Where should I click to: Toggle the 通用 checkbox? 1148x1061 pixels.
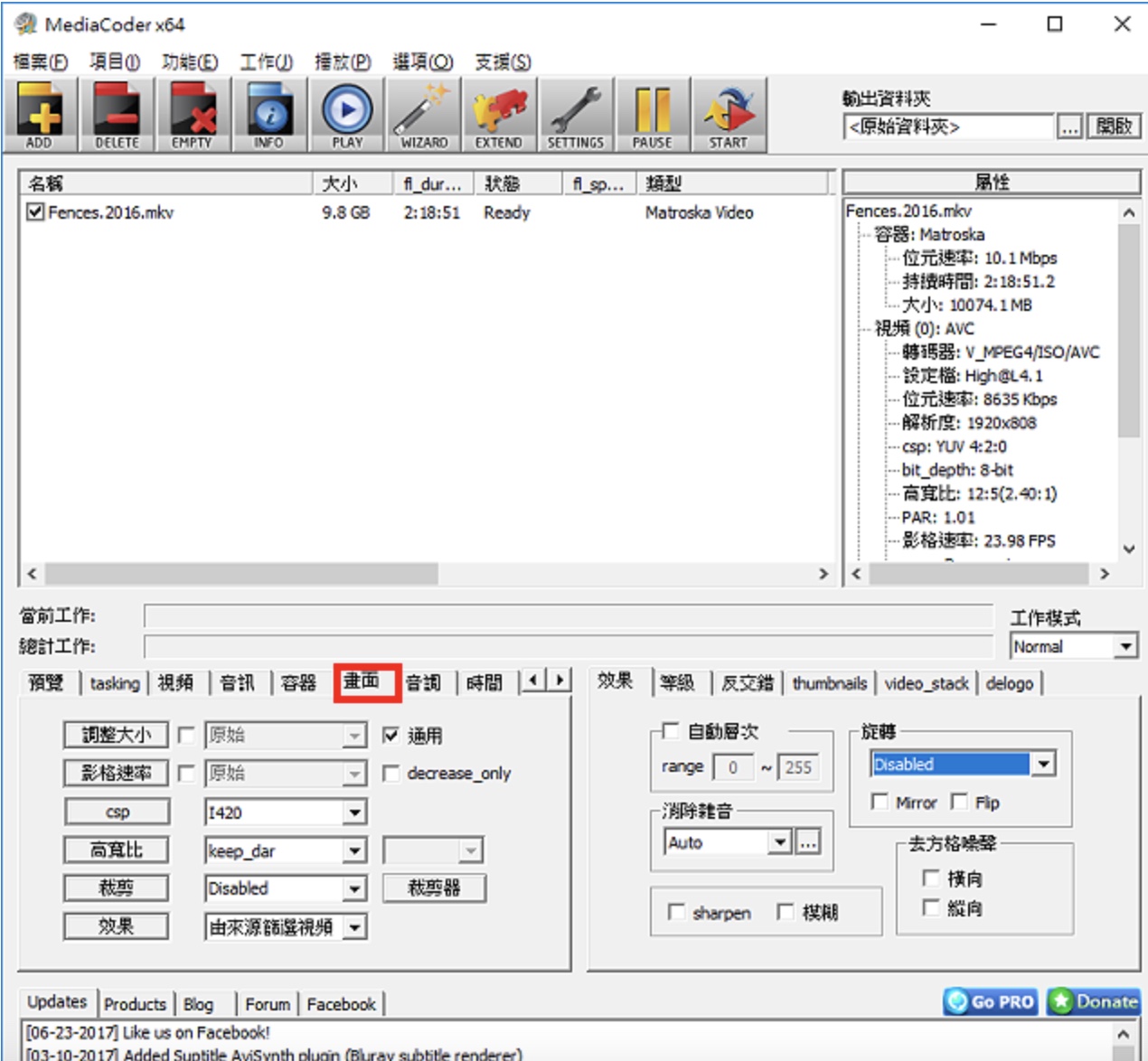click(391, 736)
